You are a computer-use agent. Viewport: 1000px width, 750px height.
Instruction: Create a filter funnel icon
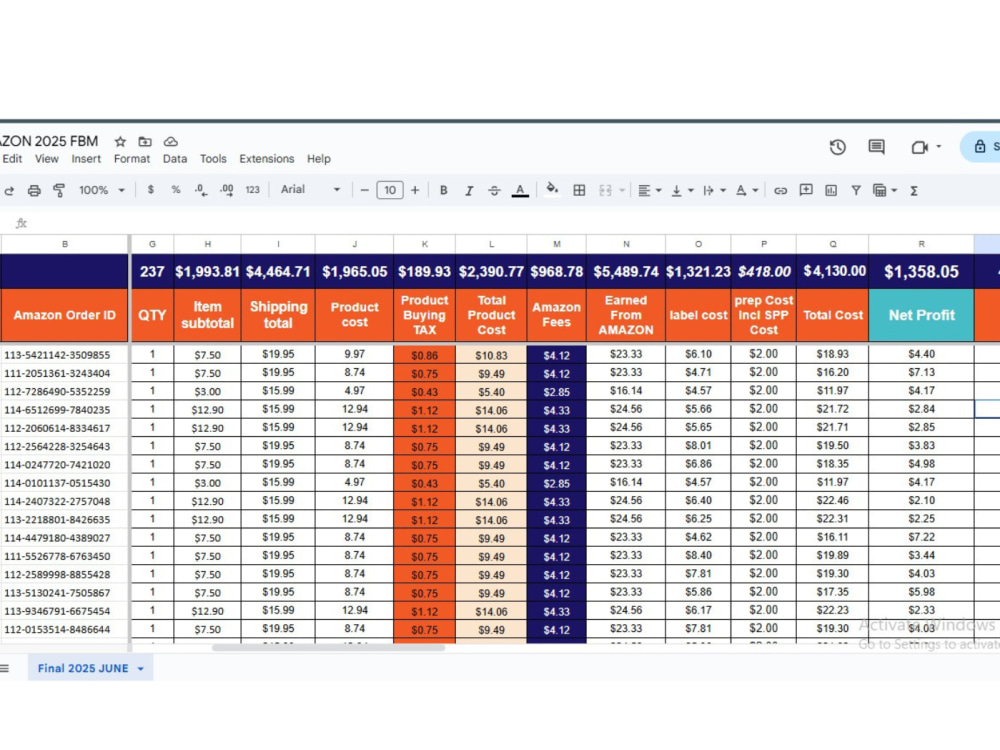coord(856,190)
